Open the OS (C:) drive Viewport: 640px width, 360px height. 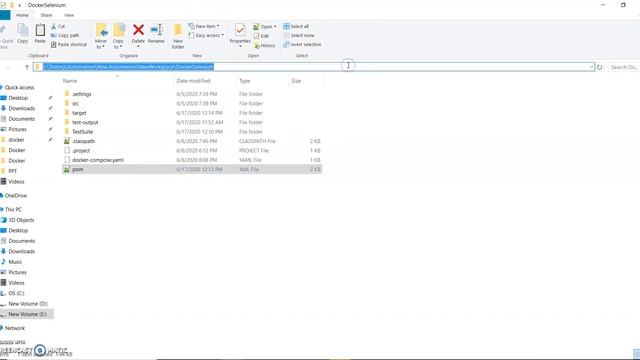[x=16, y=293]
